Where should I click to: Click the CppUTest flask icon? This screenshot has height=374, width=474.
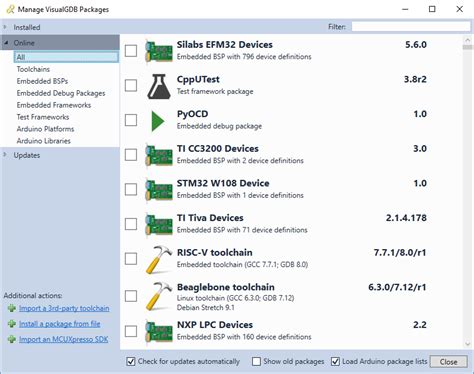pyautogui.click(x=159, y=86)
